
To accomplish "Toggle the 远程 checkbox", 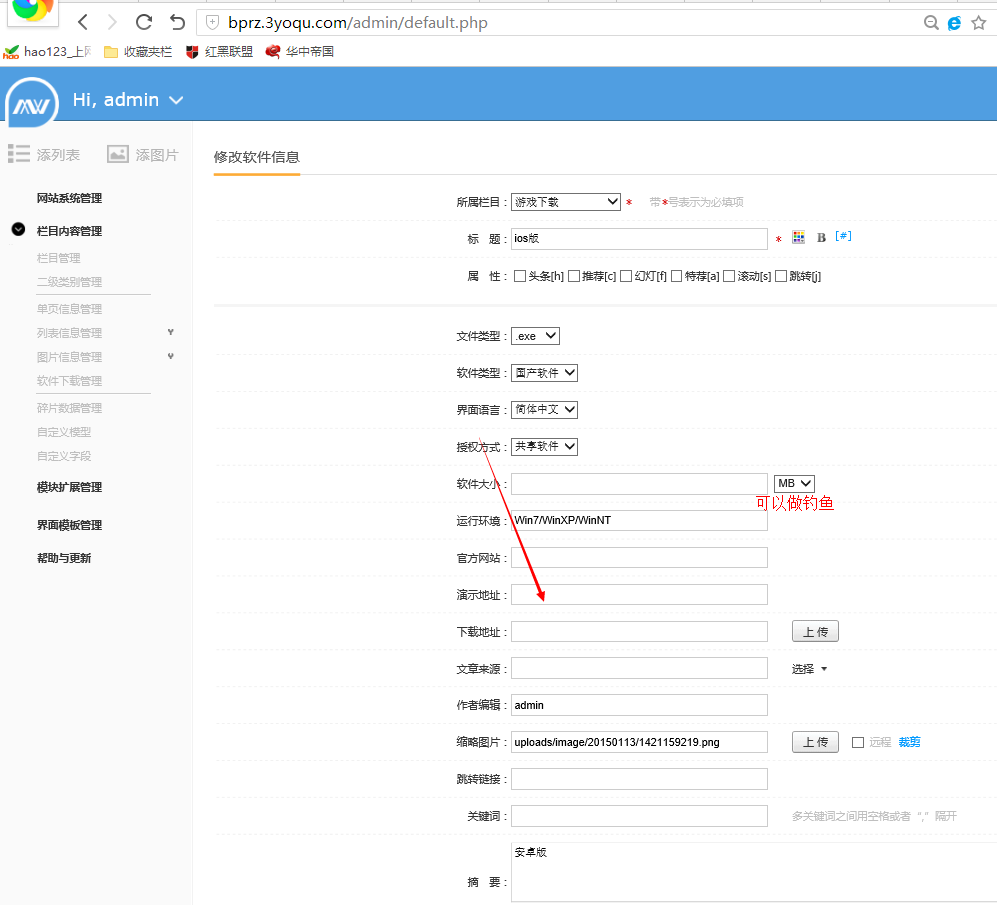I will (858, 742).
